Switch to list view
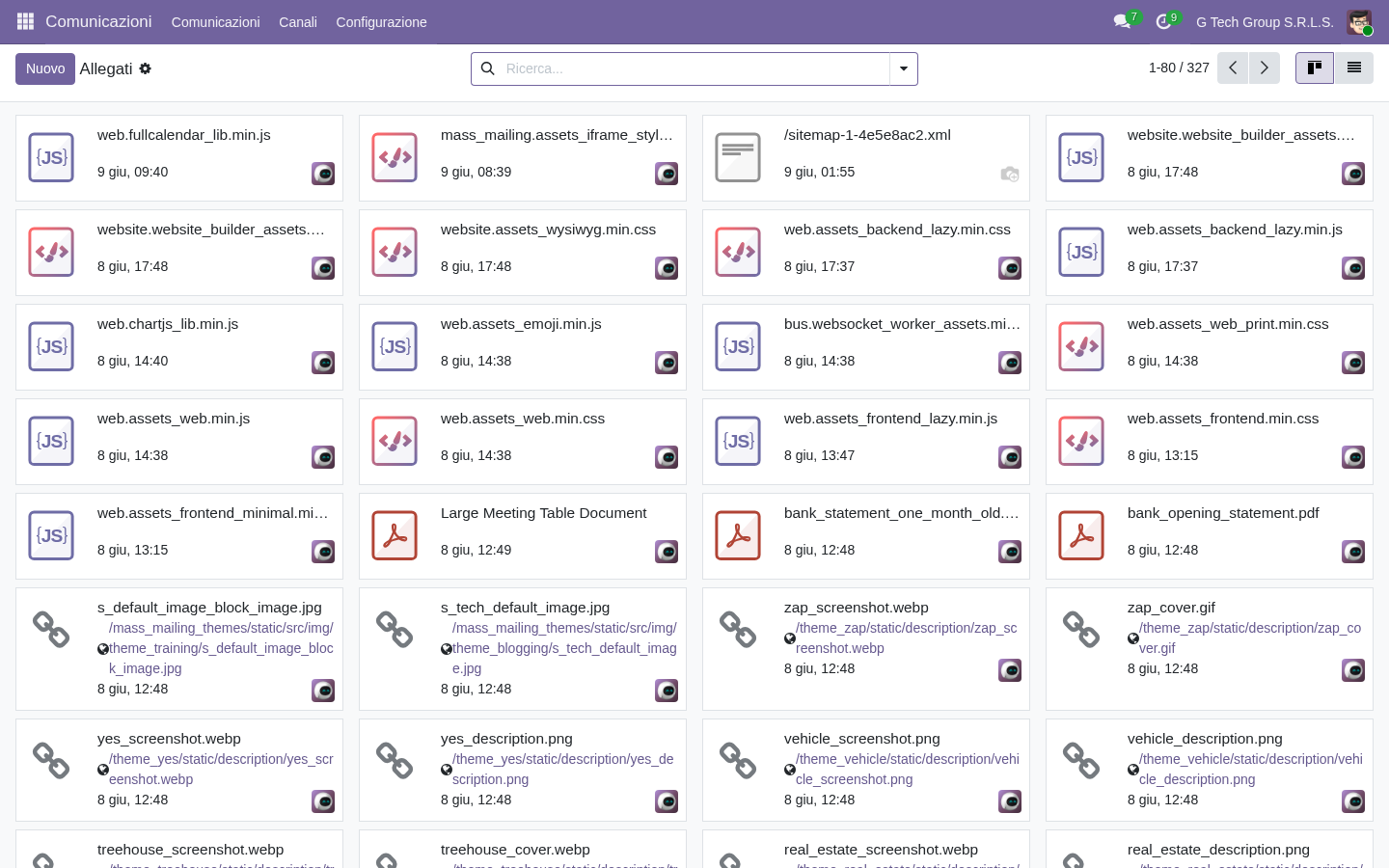1389x868 pixels. tap(1354, 68)
